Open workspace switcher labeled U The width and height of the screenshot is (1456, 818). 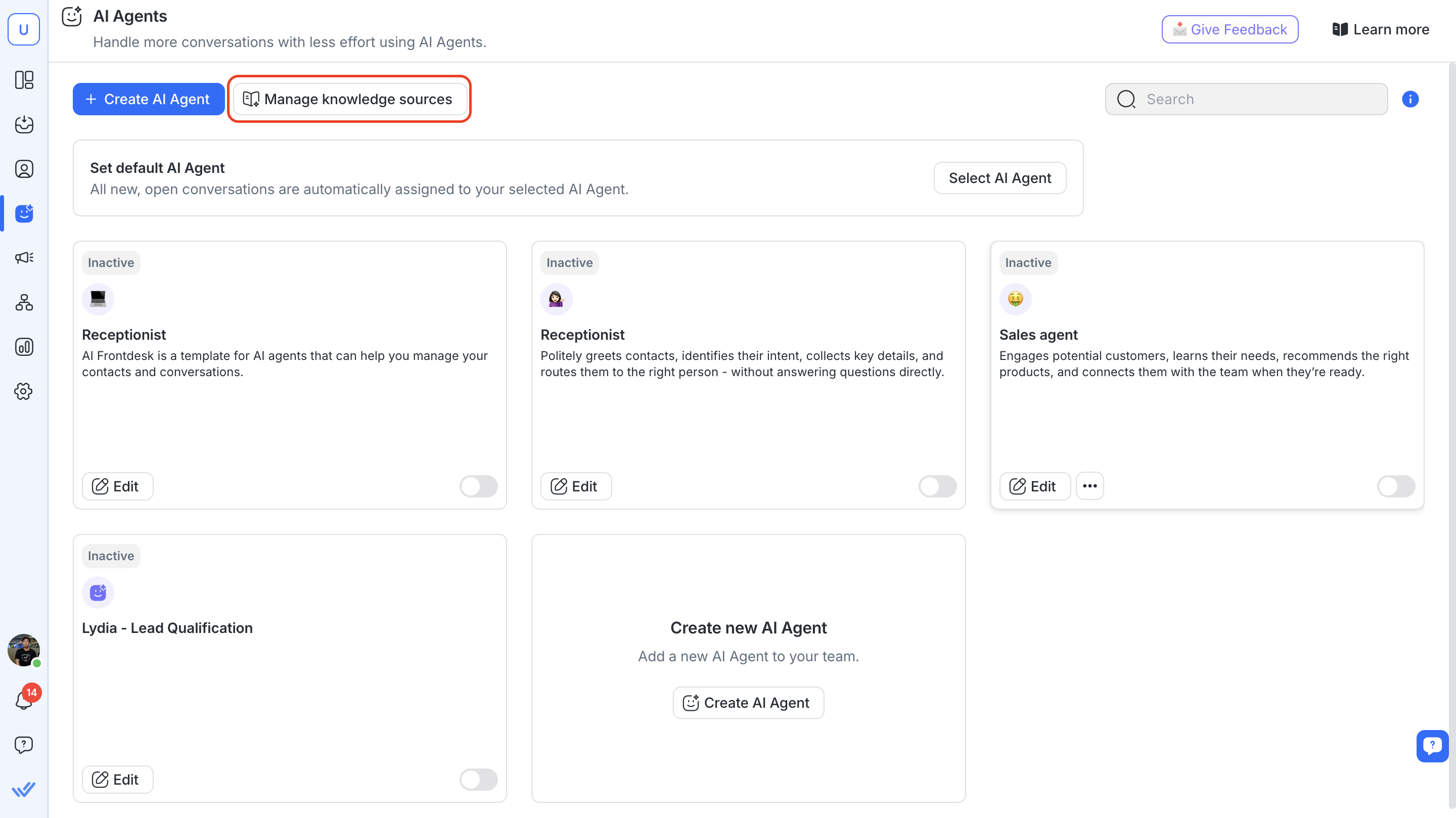pyautogui.click(x=24, y=29)
